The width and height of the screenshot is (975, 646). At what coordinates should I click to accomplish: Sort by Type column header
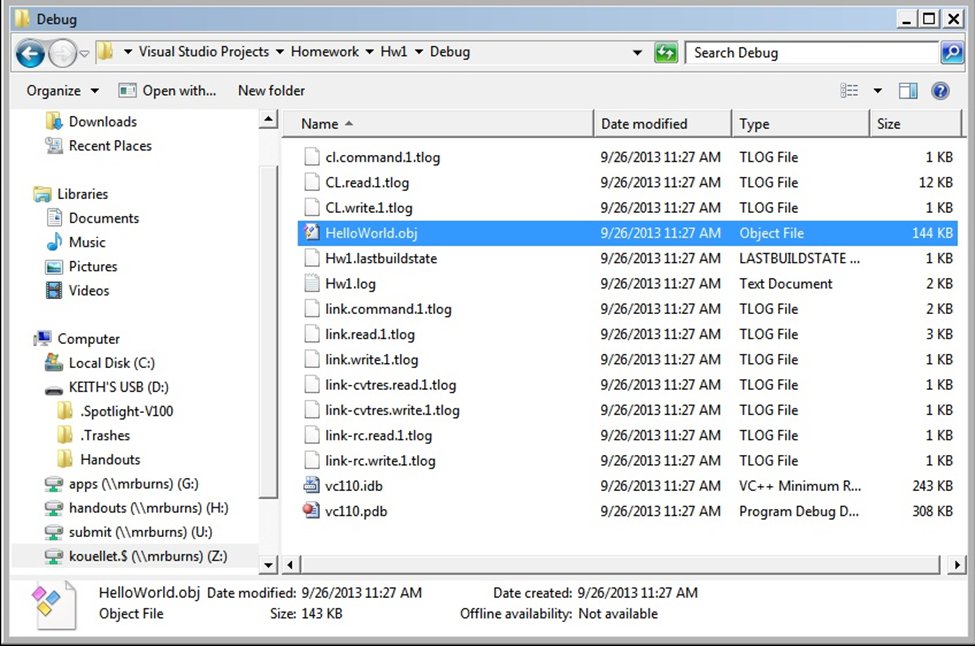[x=801, y=124]
